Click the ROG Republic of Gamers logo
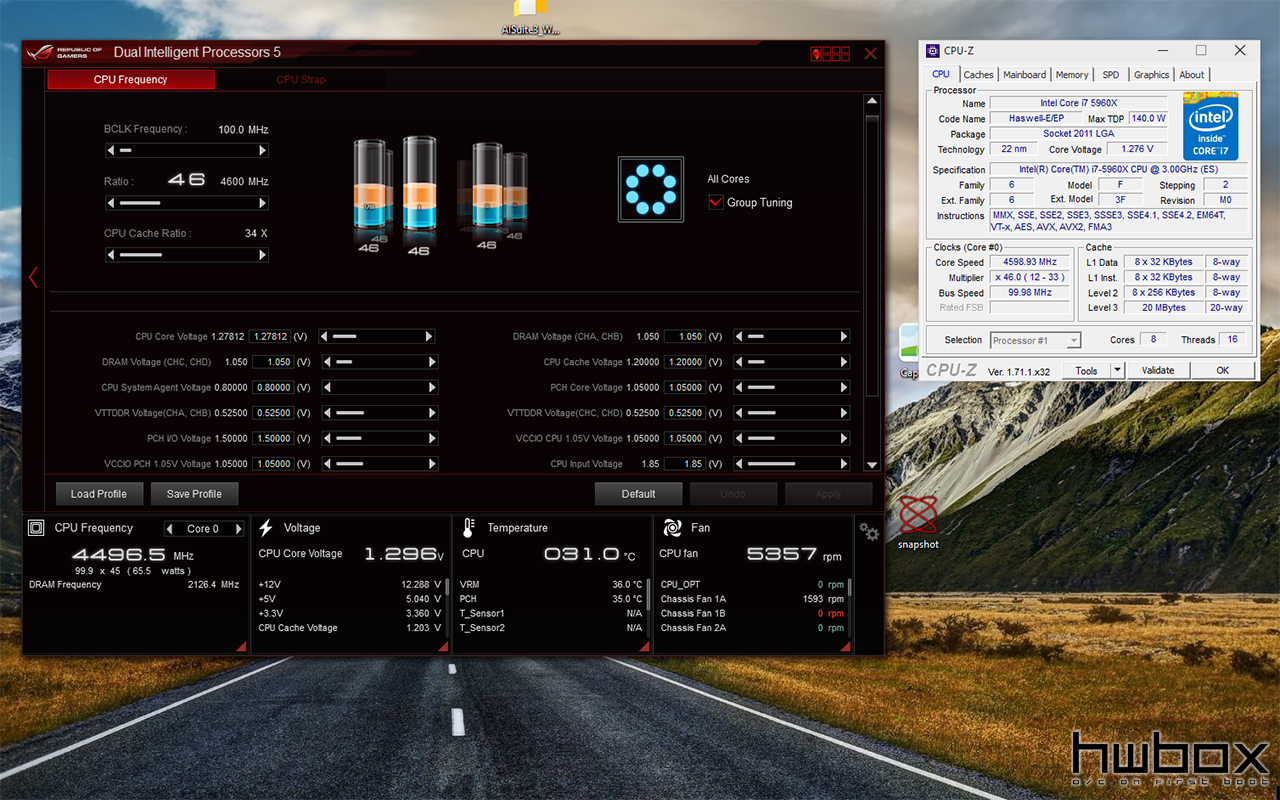Viewport: 1280px width, 800px height. tap(65, 52)
